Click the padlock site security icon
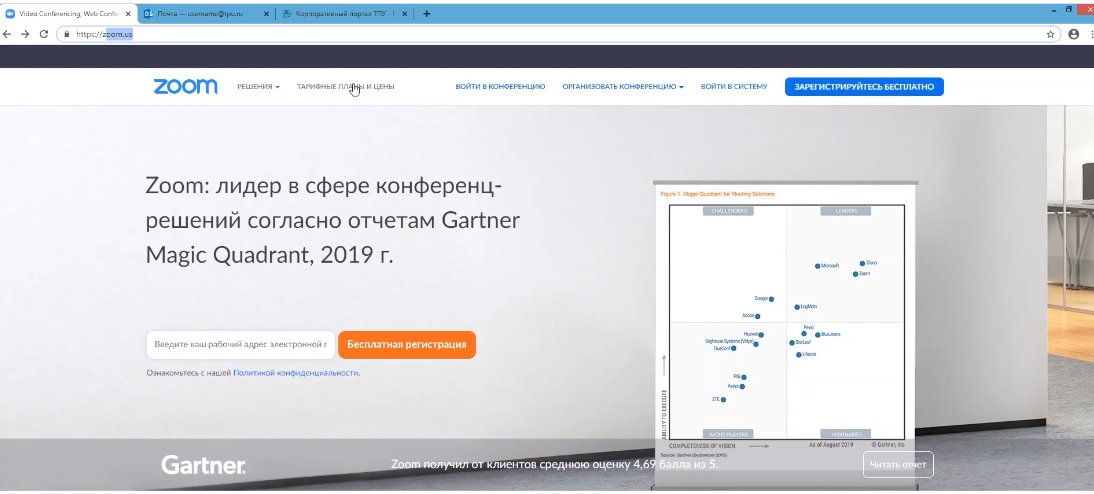 pos(67,33)
